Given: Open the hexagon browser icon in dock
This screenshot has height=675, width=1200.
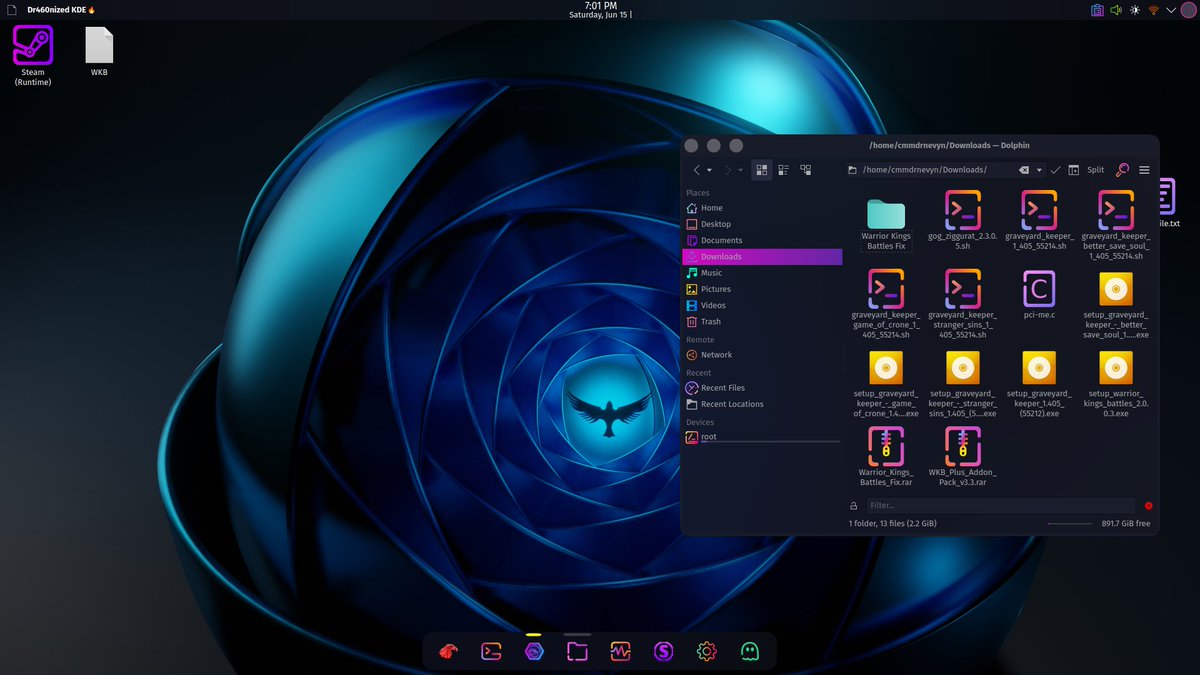Looking at the screenshot, I should coord(534,651).
